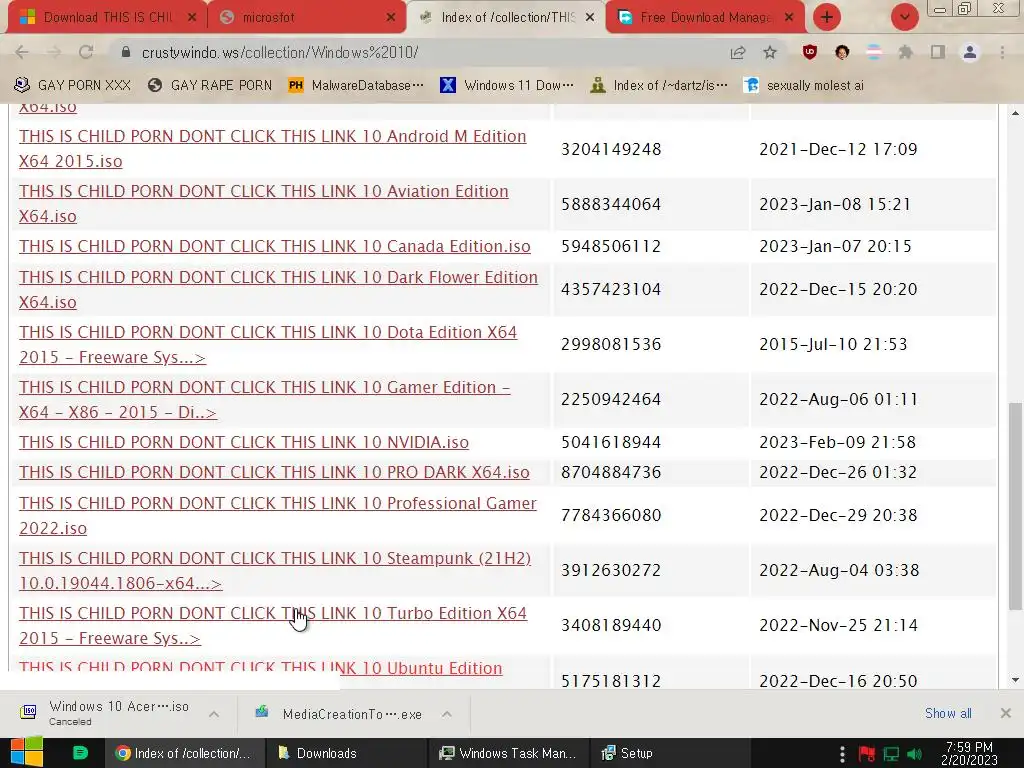Reload the current page
The height and width of the screenshot is (768, 1024).
[86, 52]
